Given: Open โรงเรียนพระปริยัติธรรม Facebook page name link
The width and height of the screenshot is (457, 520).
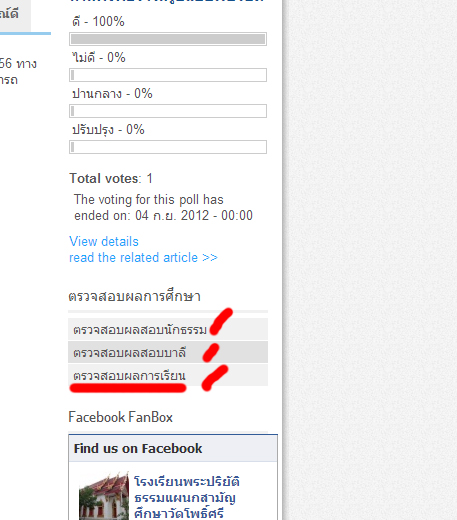Looking at the screenshot, I should coord(187,497).
